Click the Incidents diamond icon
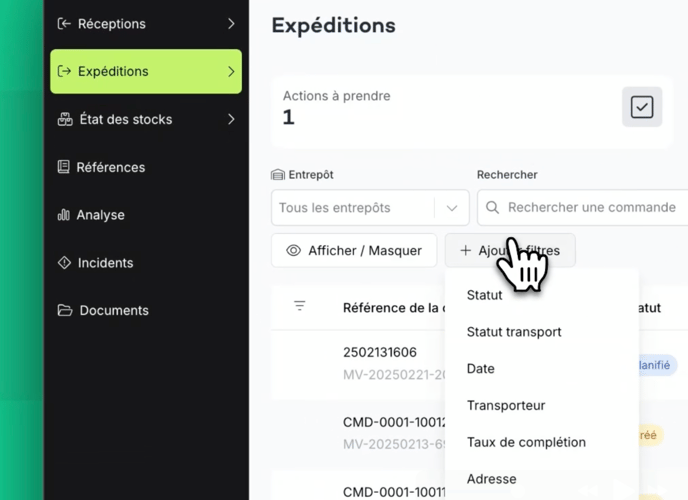This screenshot has width=688, height=500. click(x=64, y=263)
